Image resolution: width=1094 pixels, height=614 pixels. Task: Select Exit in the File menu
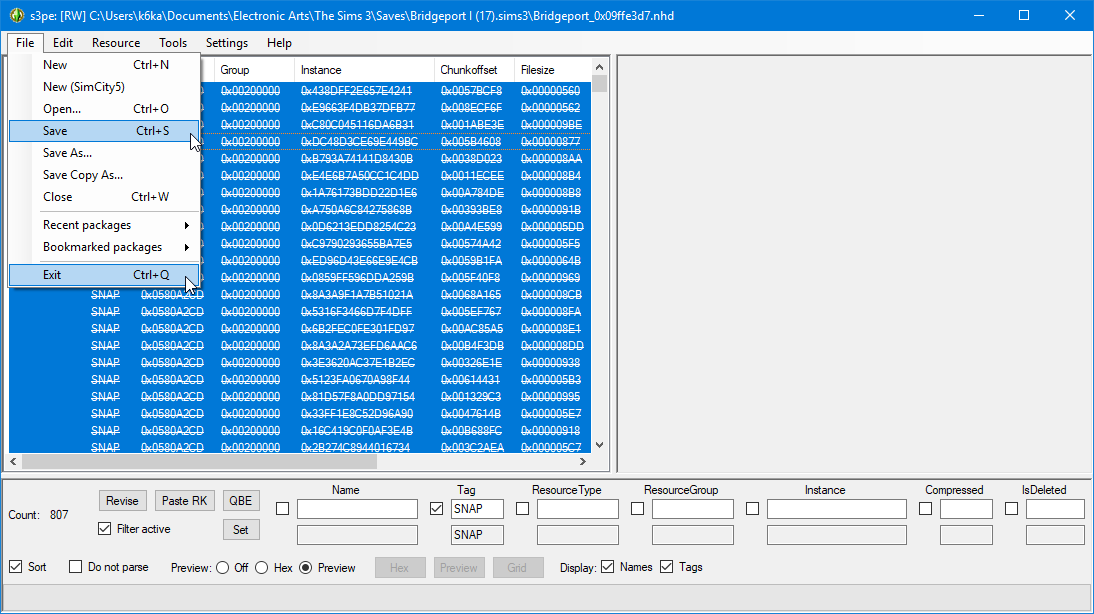pos(104,275)
